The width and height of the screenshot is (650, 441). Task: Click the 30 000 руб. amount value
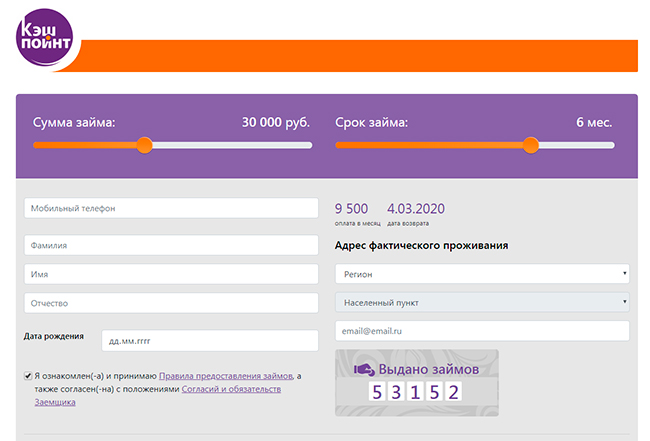pyautogui.click(x=275, y=123)
